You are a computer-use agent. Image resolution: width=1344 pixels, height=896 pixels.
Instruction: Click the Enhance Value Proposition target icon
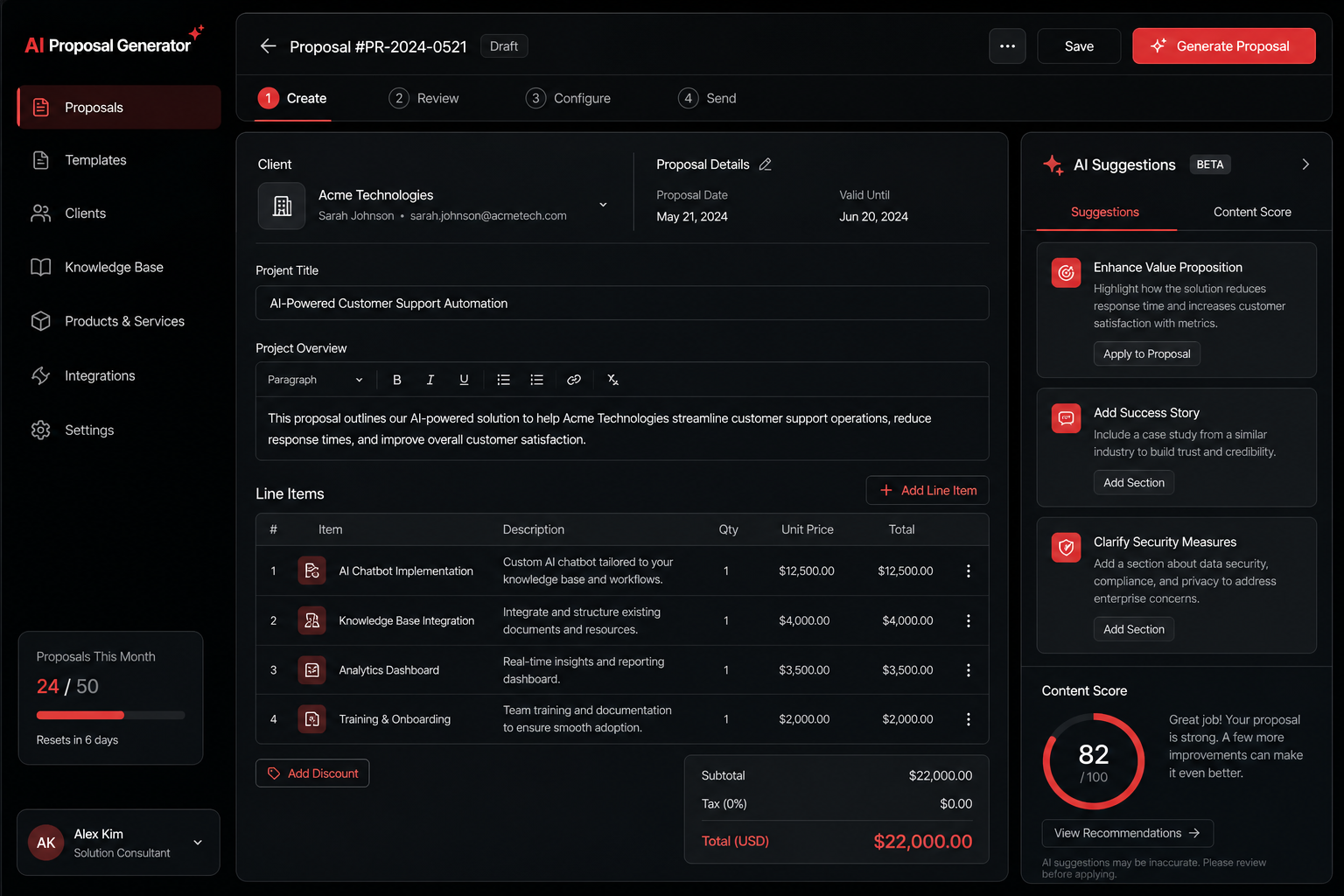pyautogui.click(x=1066, y=273)
